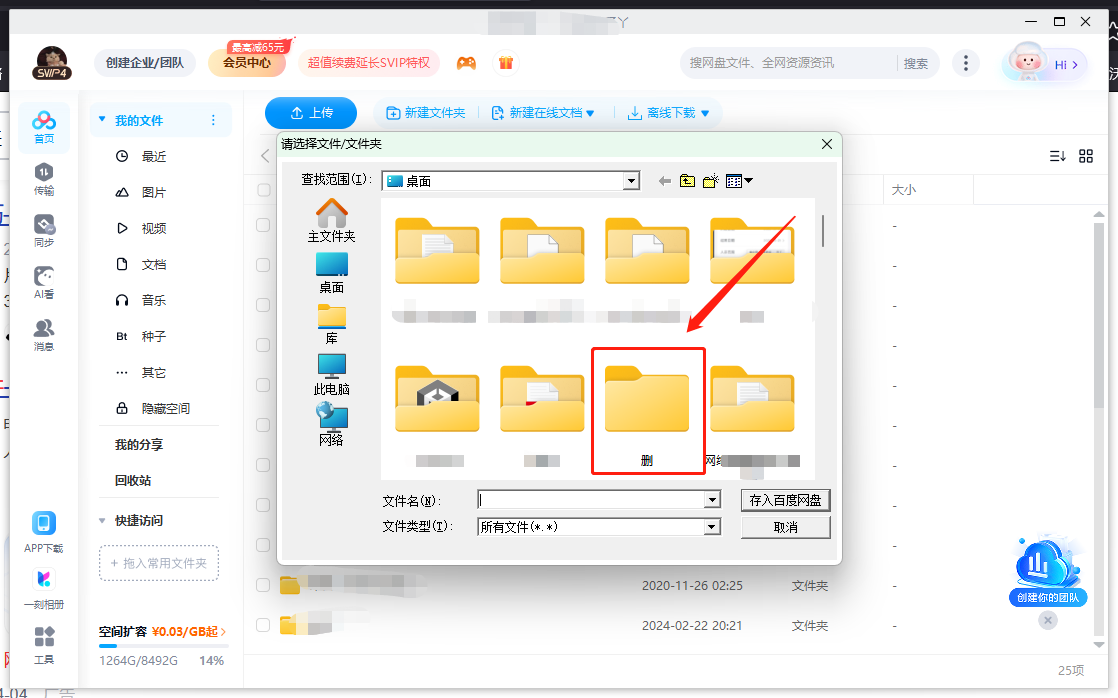Check the selection circle on the 2024-02-22 folder row
The width and height of the screenshot is (1118, 698).
[x=262, y=625]
